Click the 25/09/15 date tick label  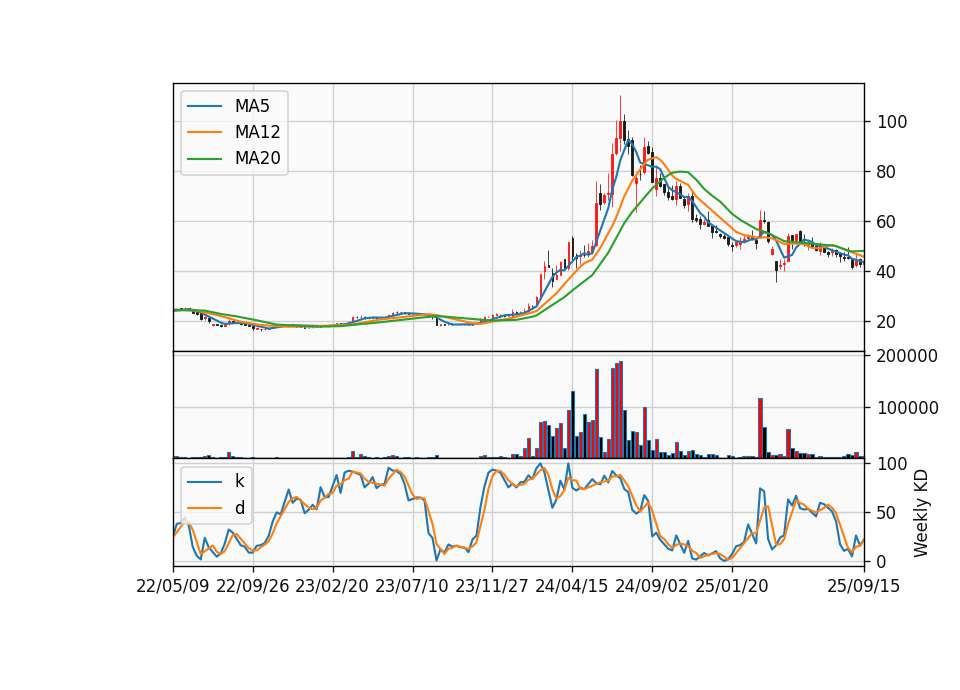[x=864, y=586]
